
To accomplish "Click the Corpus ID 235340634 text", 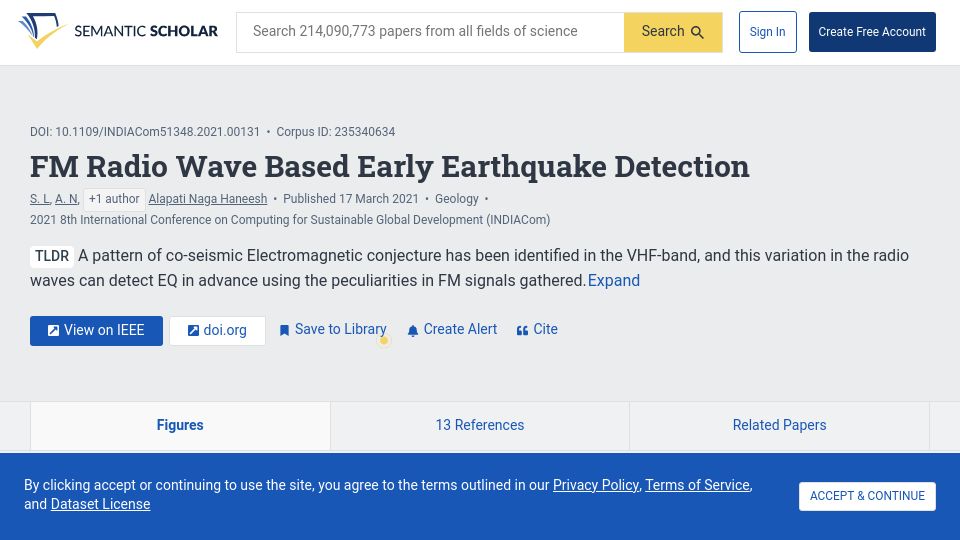I will coord(336,132).
